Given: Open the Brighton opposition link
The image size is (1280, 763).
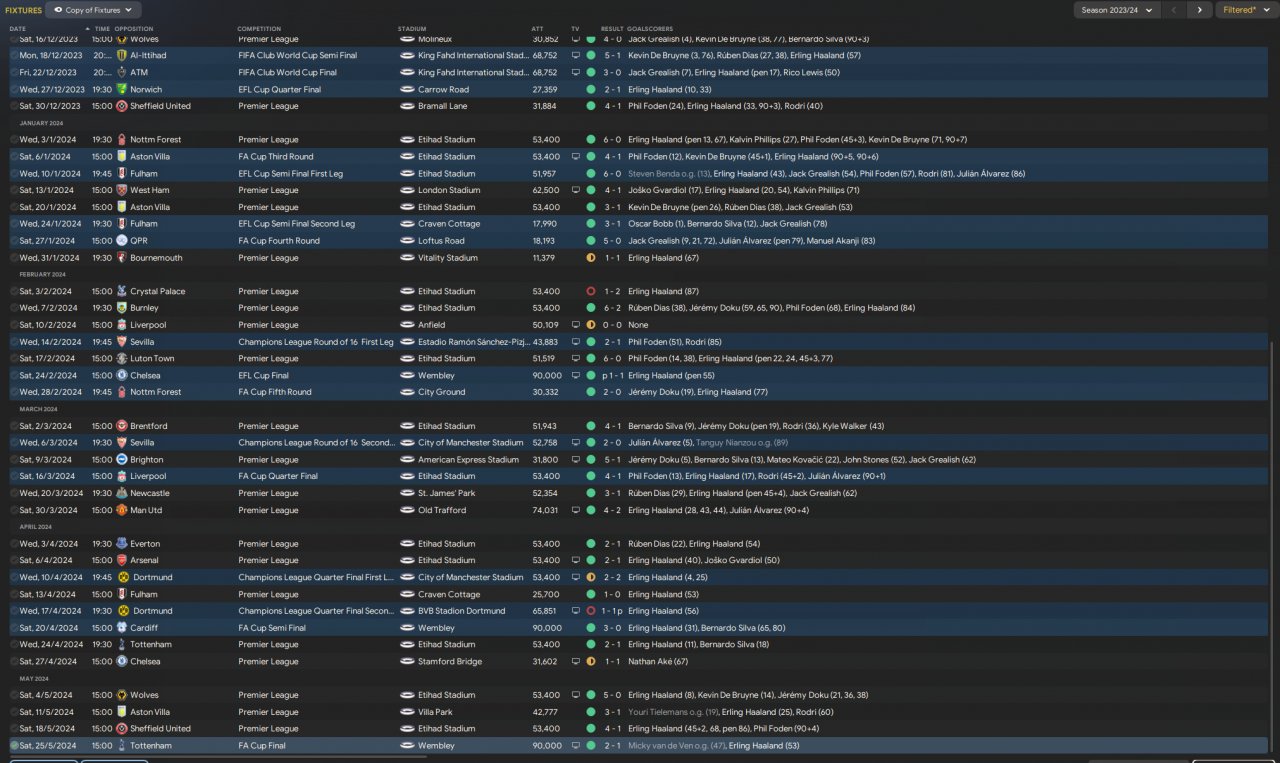Looking at the screenshot, I should (147, 460).
